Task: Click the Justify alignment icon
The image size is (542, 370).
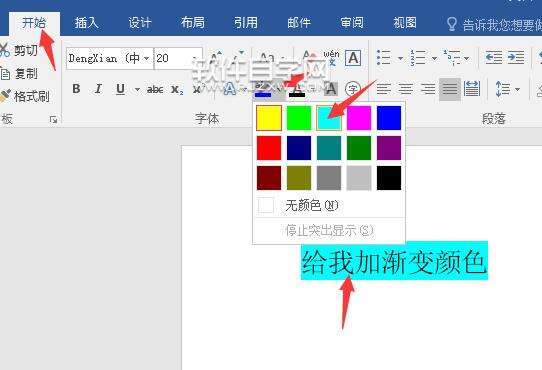Action: tap(450, 89)
